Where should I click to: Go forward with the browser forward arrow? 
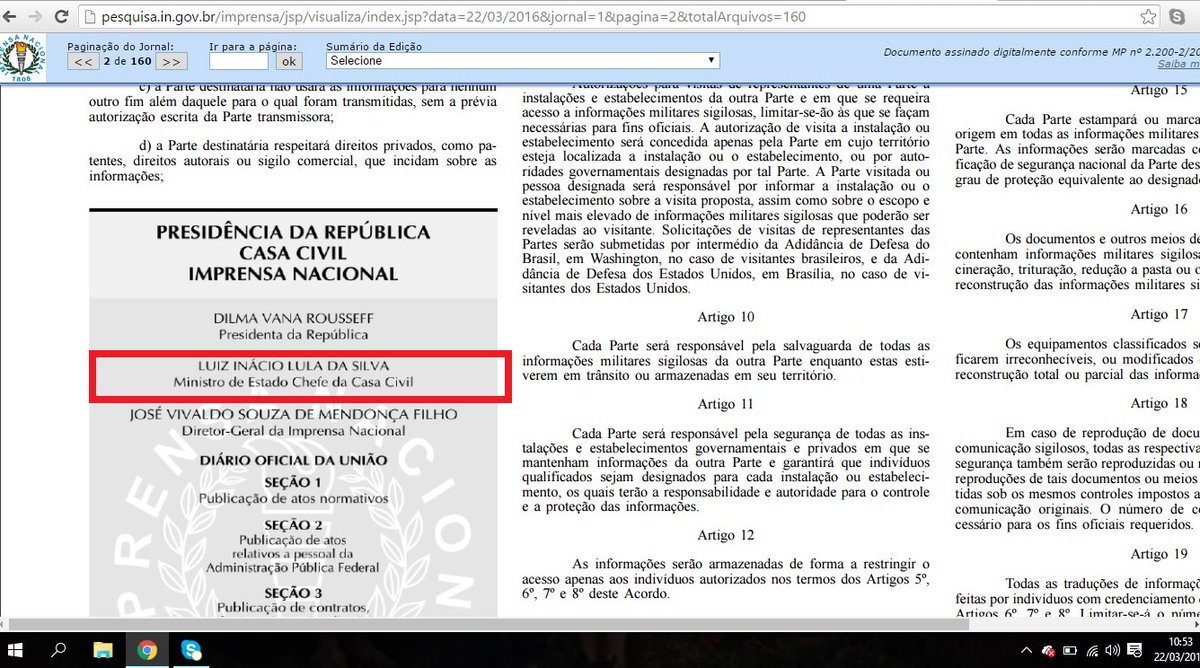coord(35,17)
